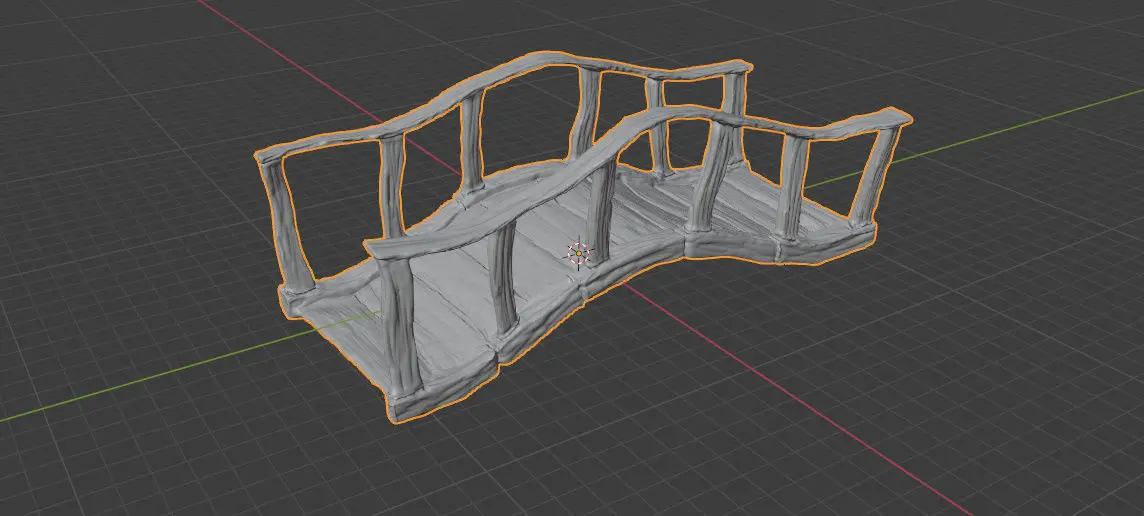Image resolution: width=1144 pixels, height=516 pixels.
Task: Click the 3D cursor crosshair on the bridge
Action: [x=579, y=253]
